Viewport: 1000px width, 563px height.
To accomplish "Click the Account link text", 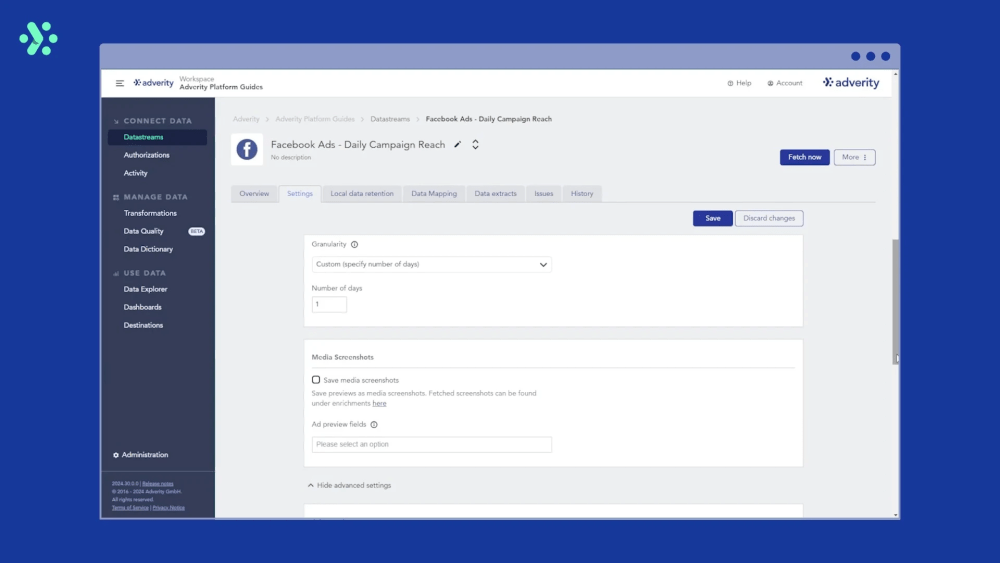I will (789, 83).
